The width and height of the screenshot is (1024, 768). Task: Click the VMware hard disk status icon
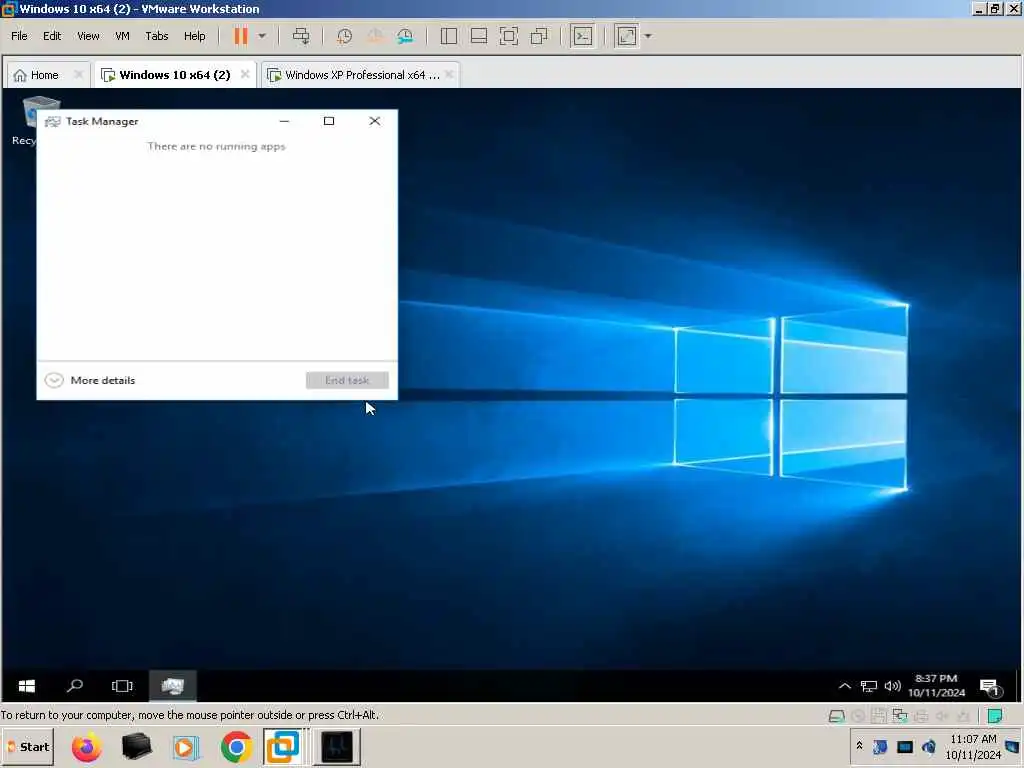coord(837,716)
